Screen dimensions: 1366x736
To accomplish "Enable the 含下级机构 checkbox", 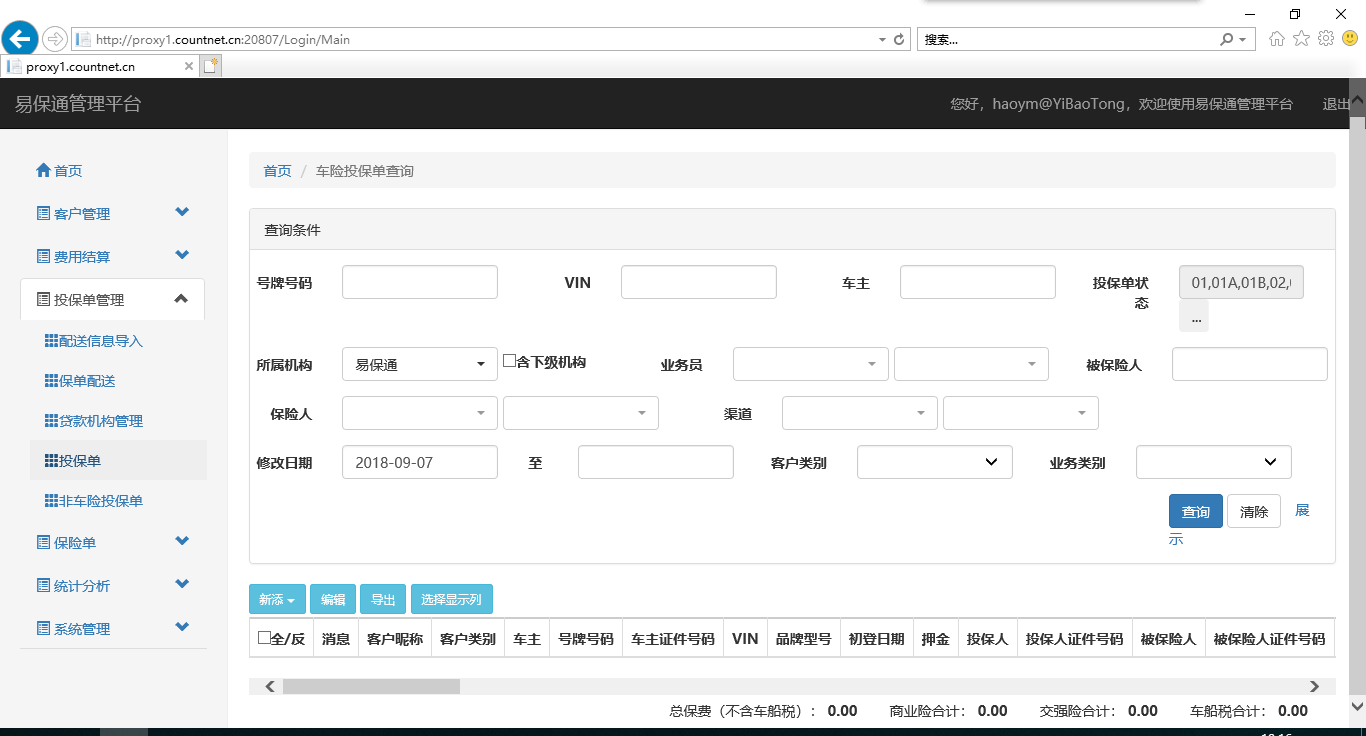I will [x=509, y=361].
